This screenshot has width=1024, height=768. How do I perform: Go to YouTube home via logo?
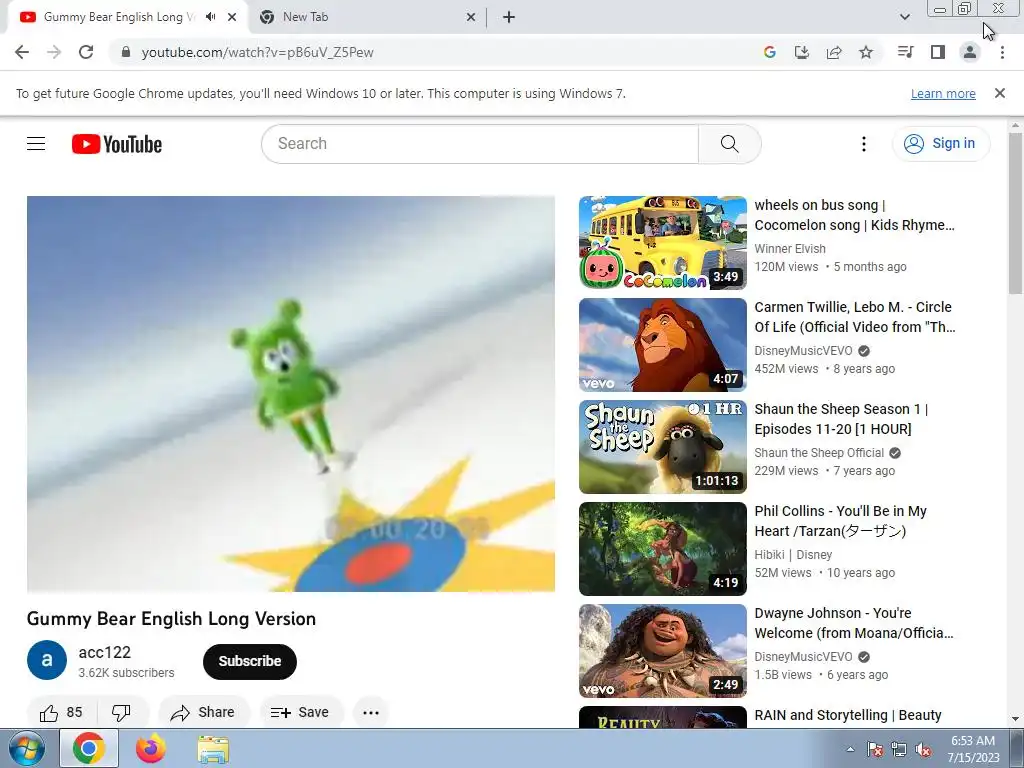click(x=117, y=144)
